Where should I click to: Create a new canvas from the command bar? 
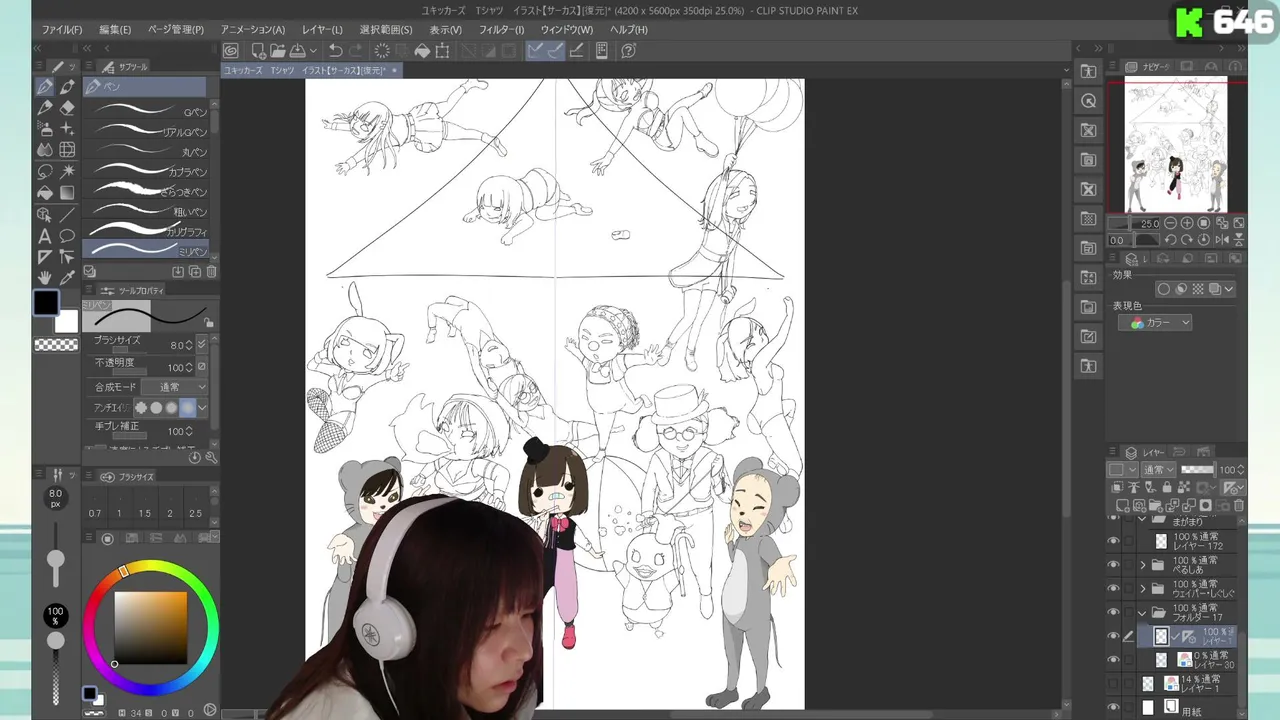[259, 51]
